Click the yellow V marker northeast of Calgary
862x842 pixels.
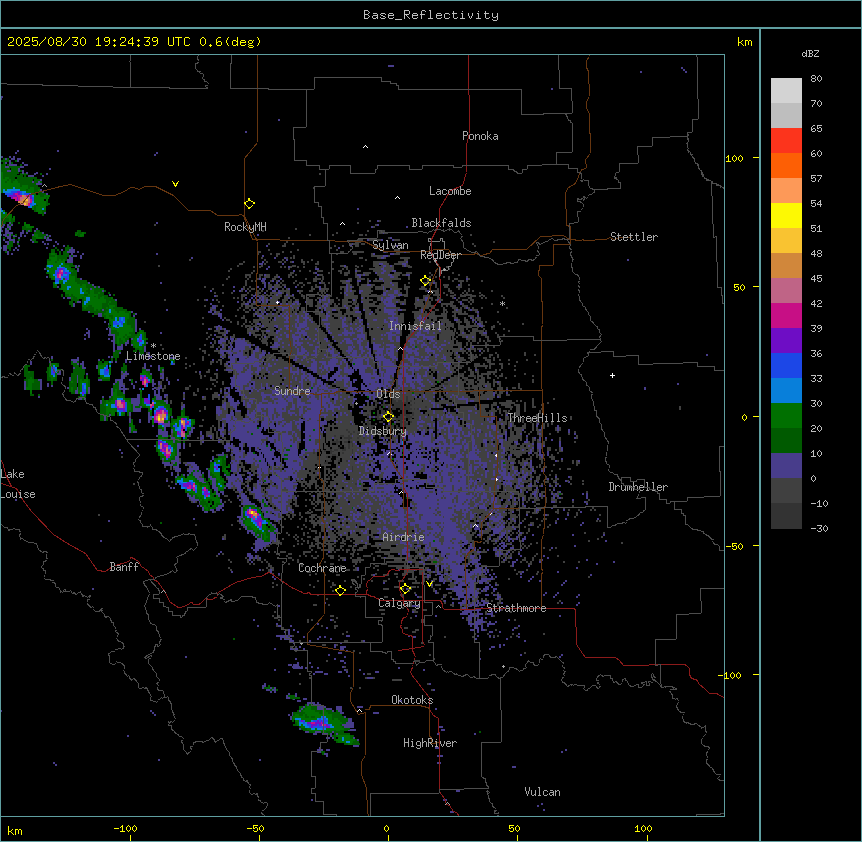tap(429, 584)
